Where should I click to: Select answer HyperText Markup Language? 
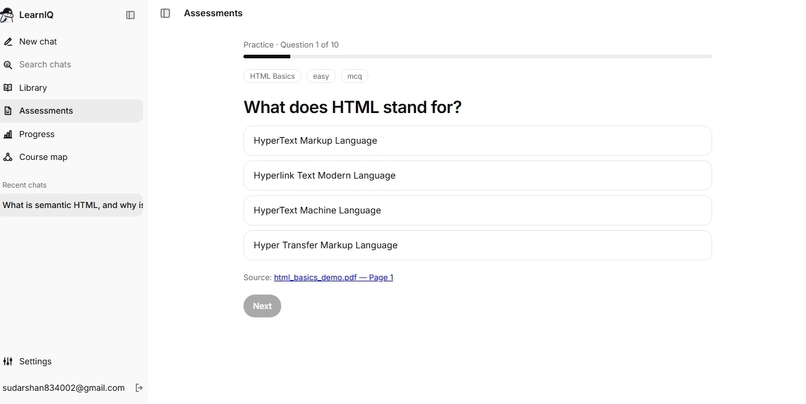(x=478, y=141)
